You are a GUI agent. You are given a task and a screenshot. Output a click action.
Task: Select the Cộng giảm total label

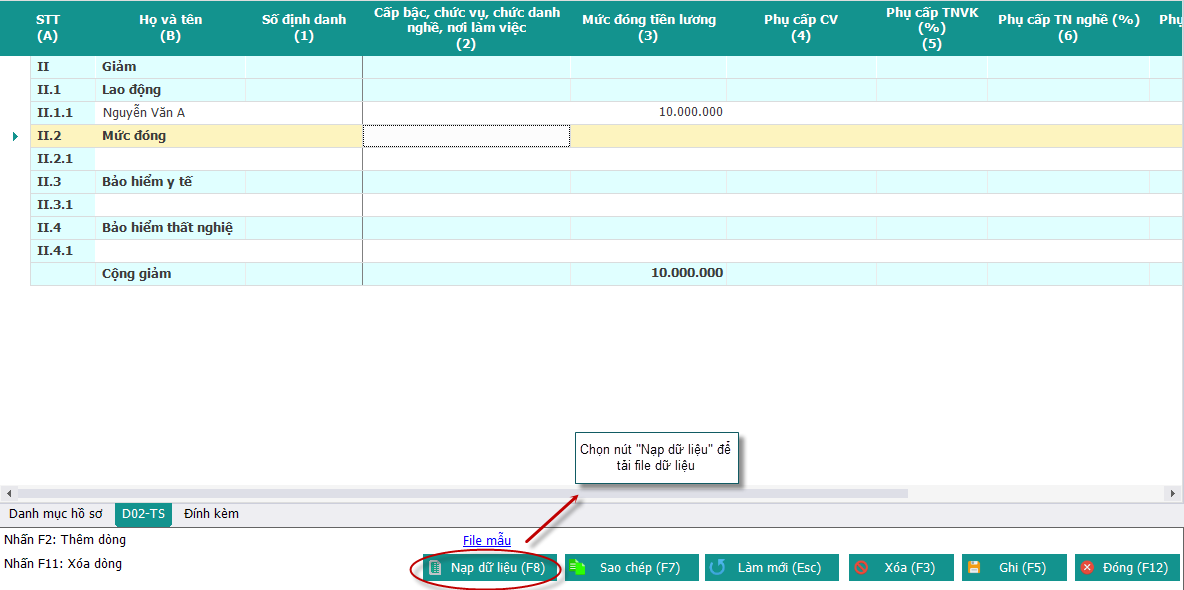pyautogui.click(x=137, y=273)
